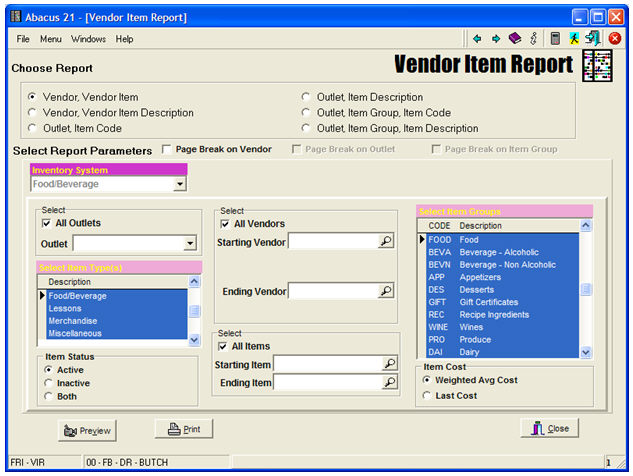Open the calculator toolbar icon
The width and height of the screenshot is (633, 476).
point(555,39)
